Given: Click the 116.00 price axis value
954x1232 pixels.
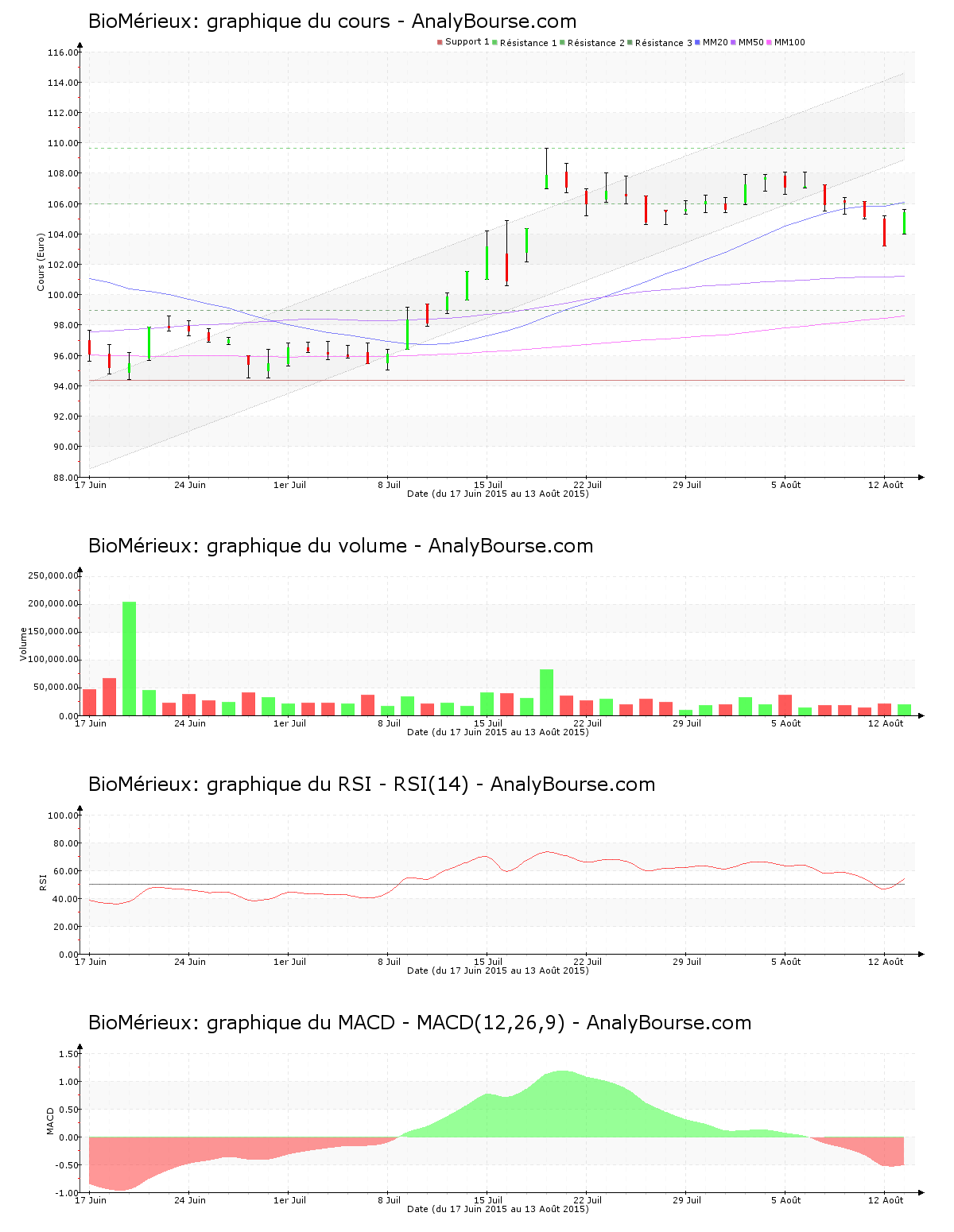Looking at the screenshot, I should click(x=63, y=52).
